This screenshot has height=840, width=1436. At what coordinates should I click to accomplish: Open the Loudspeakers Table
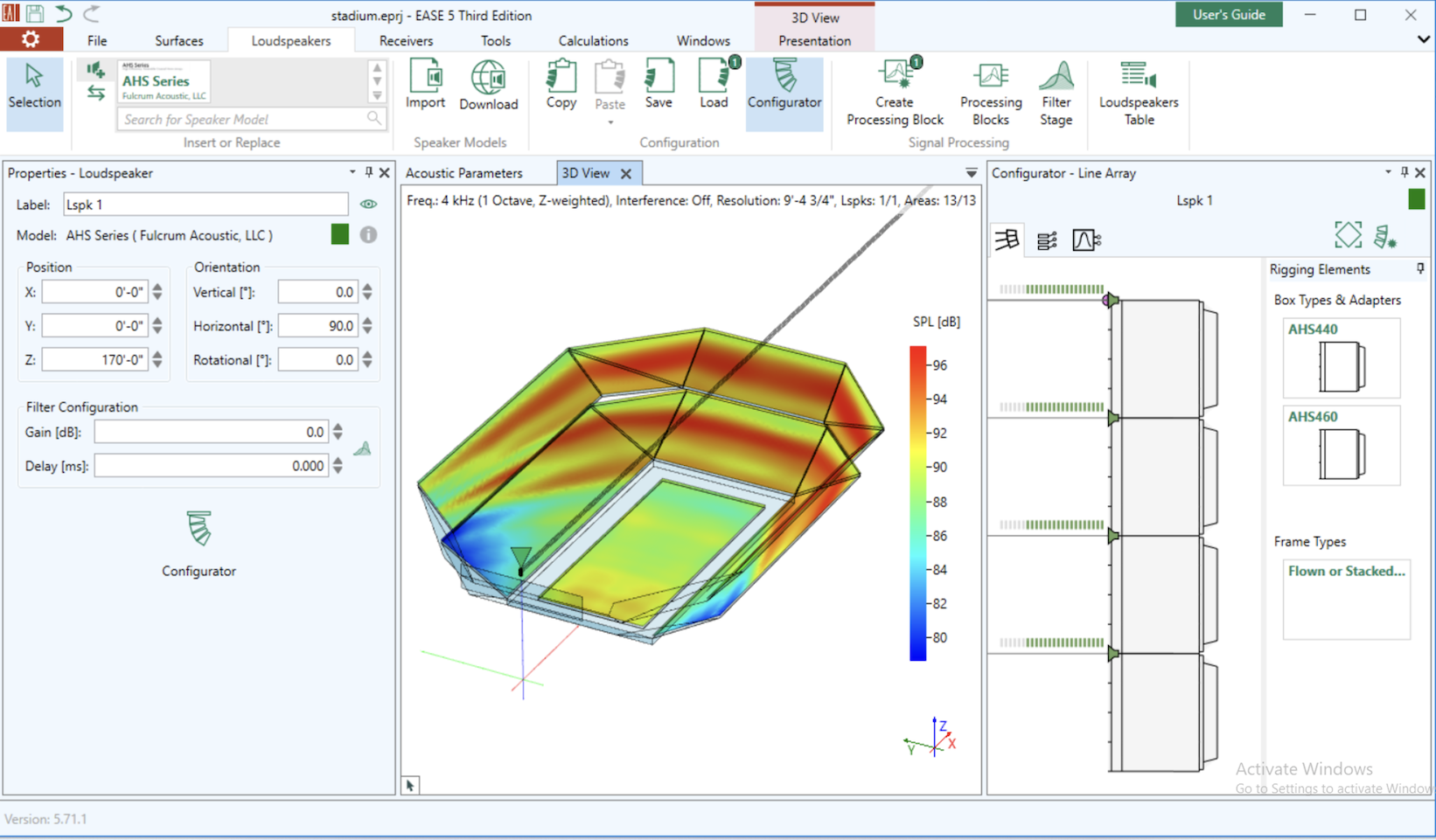pos(1138,94)
